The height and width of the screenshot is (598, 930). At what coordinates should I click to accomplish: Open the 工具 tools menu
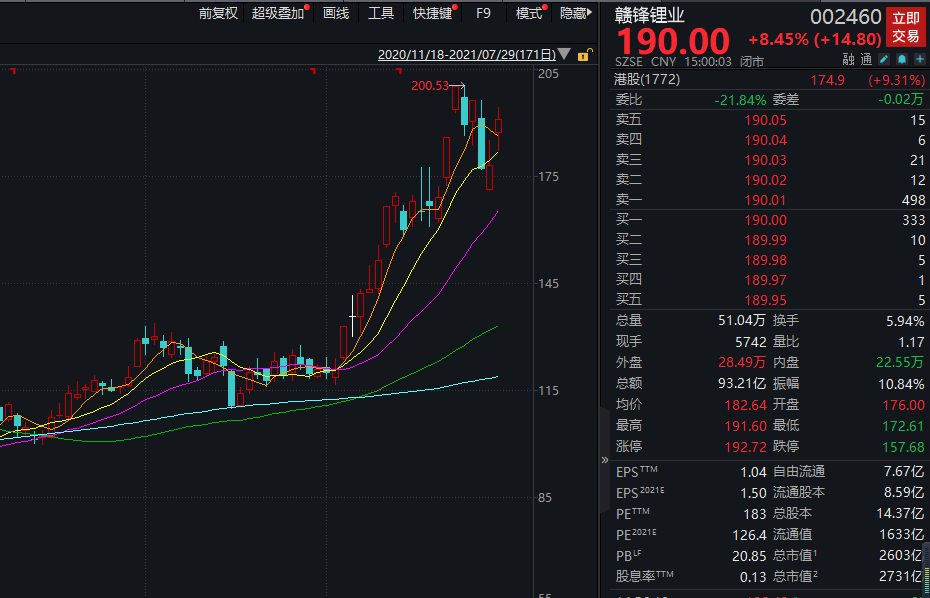[x=381, y=13]
